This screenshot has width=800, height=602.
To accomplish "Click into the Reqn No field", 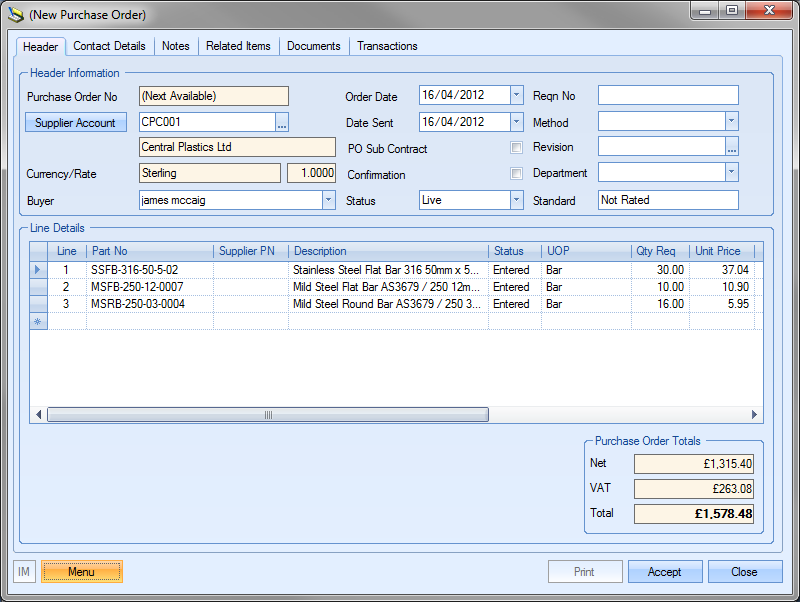I will coord(668,96).
